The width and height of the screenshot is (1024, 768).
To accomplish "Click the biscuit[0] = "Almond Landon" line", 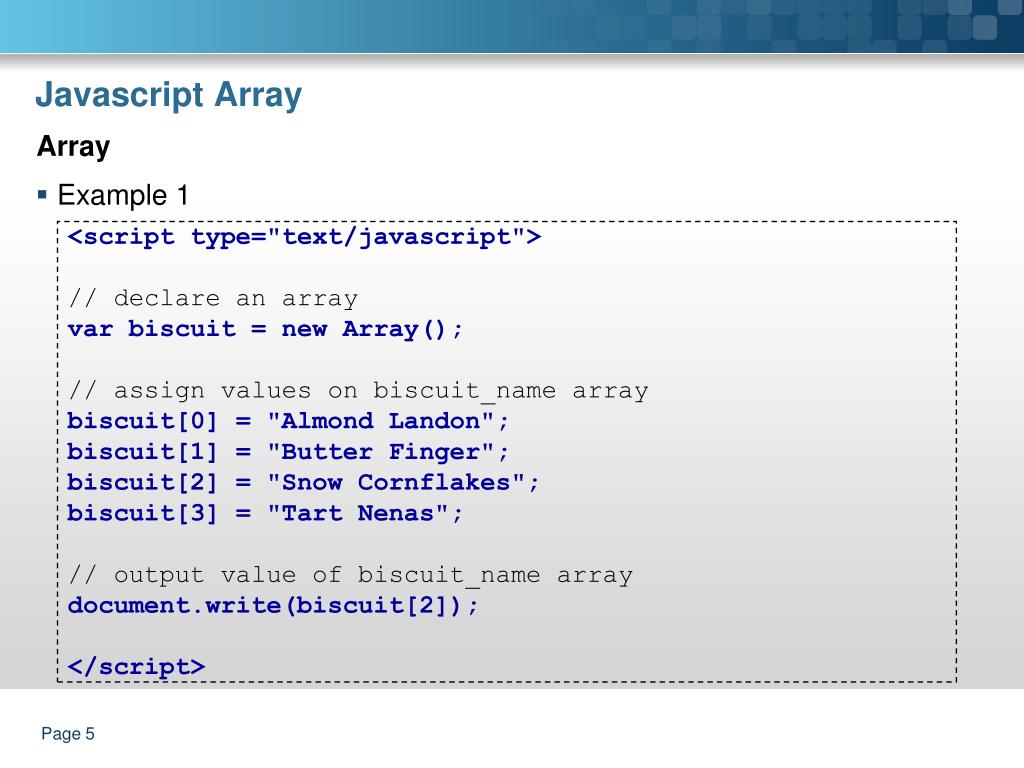I will pyautogui.click(x=287, y=421).
